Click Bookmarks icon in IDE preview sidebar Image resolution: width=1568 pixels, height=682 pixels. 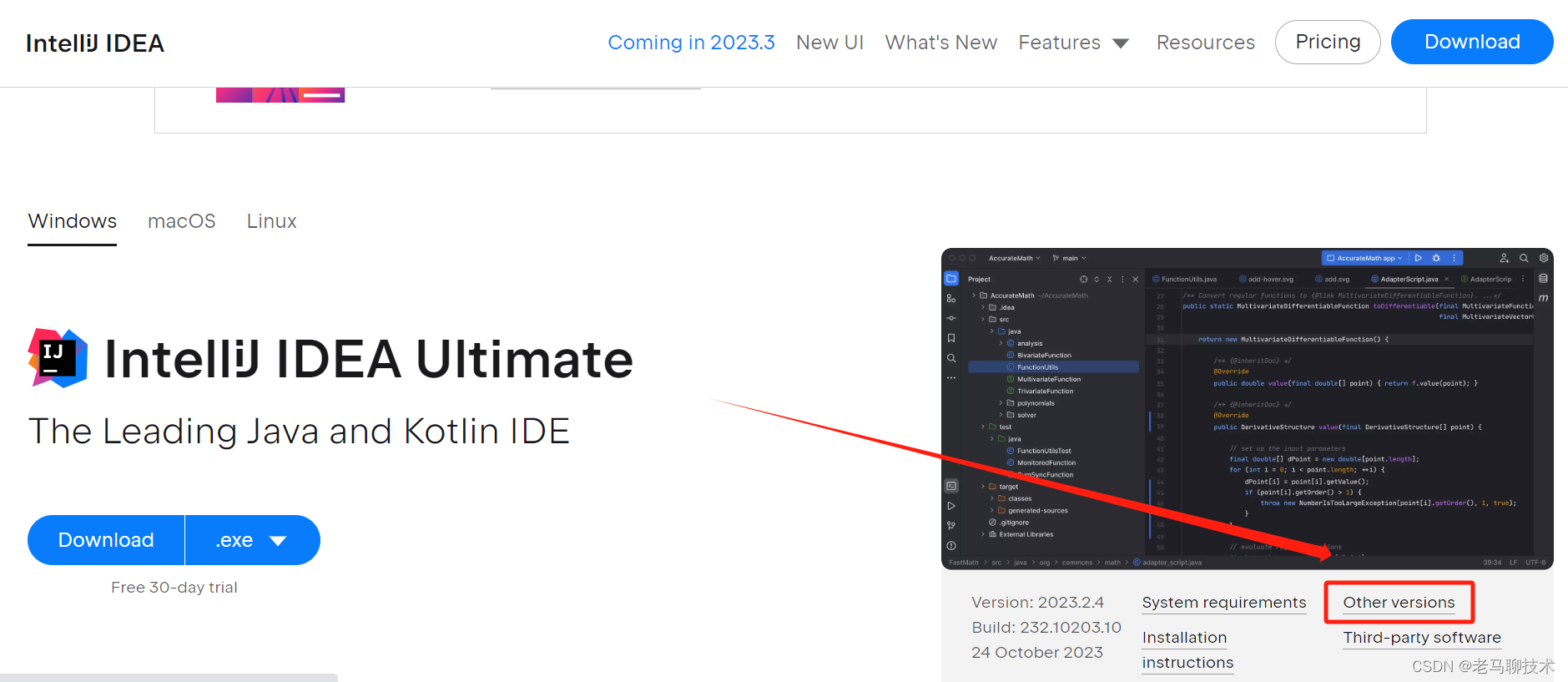[x=951, y=338]
